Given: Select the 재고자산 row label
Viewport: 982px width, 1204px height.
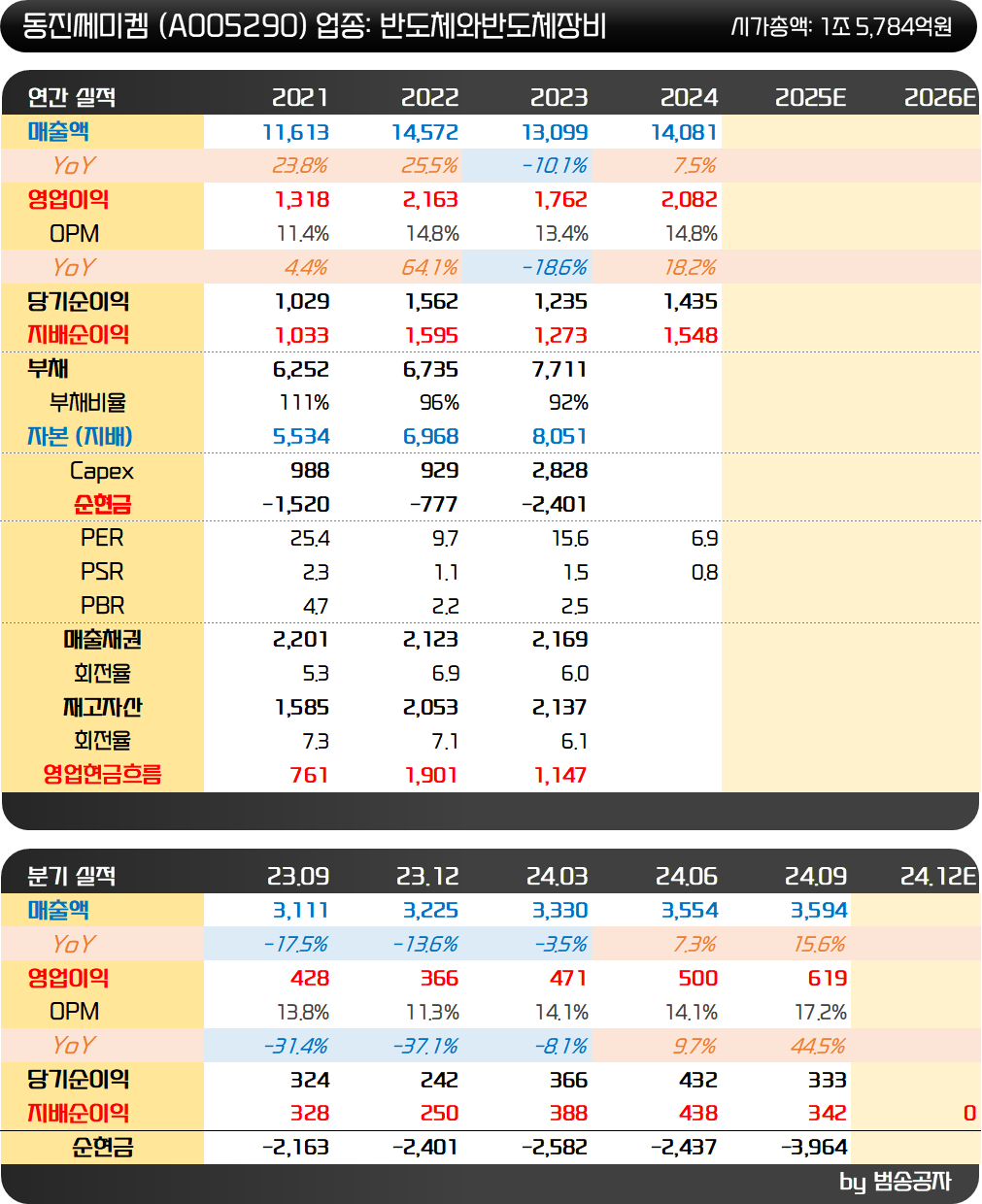Looking at the screenshot, I should pyautogui.click(x=102, y=707).
